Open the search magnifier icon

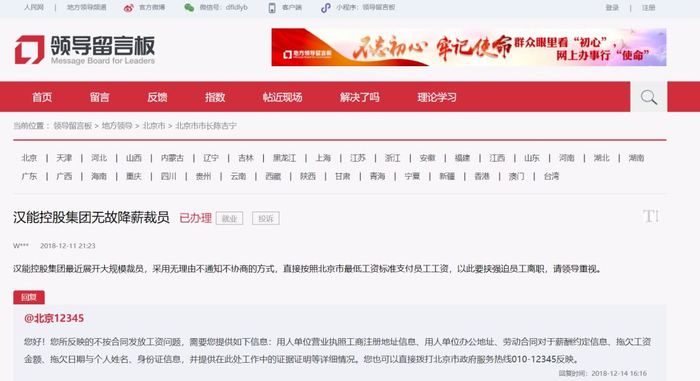649,97
